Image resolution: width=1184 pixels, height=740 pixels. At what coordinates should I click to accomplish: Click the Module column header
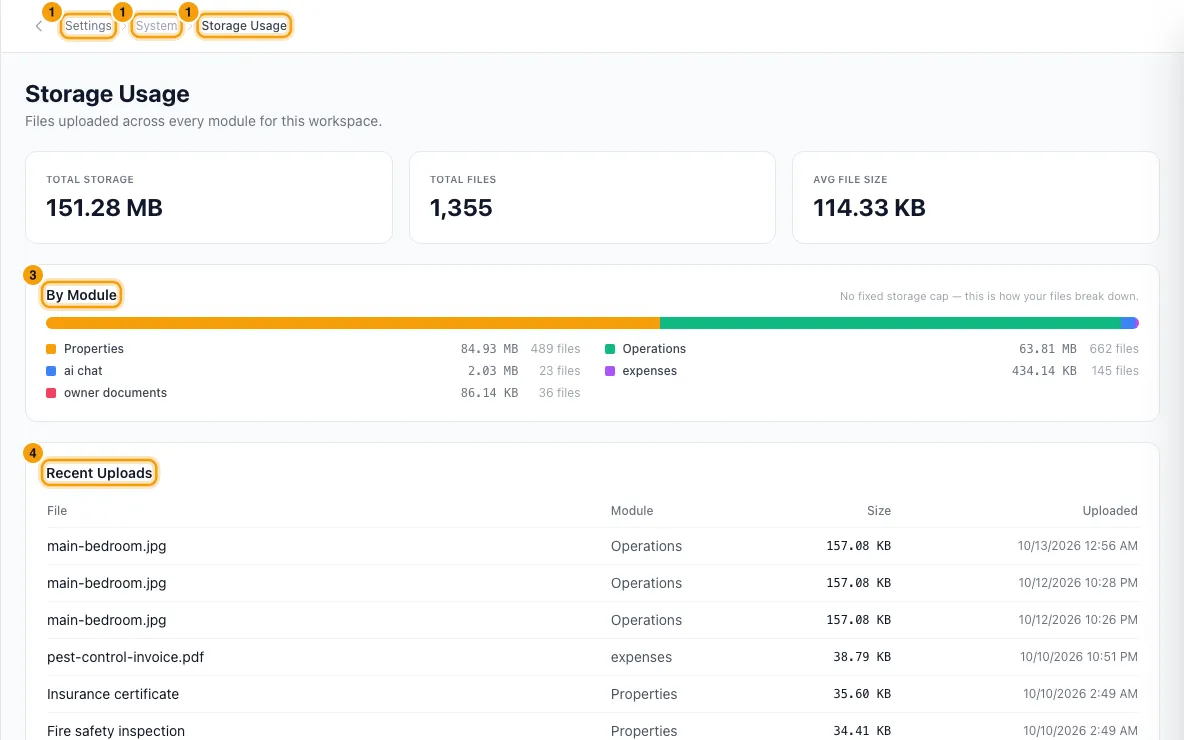632,511
